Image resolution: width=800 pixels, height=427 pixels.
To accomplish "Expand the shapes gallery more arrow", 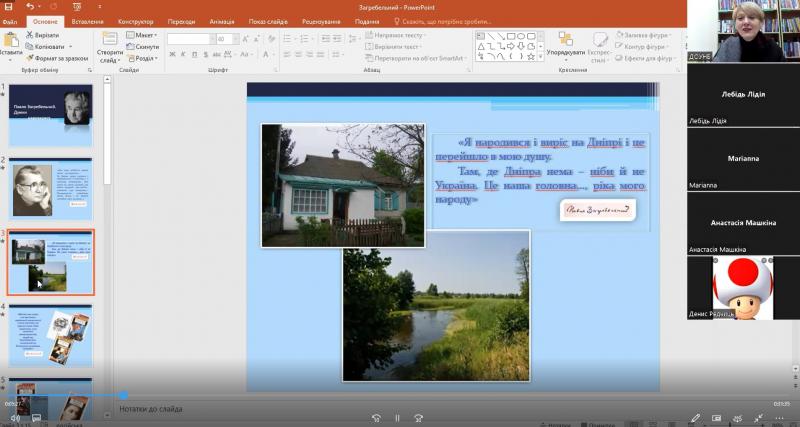I will click(541, 57).
